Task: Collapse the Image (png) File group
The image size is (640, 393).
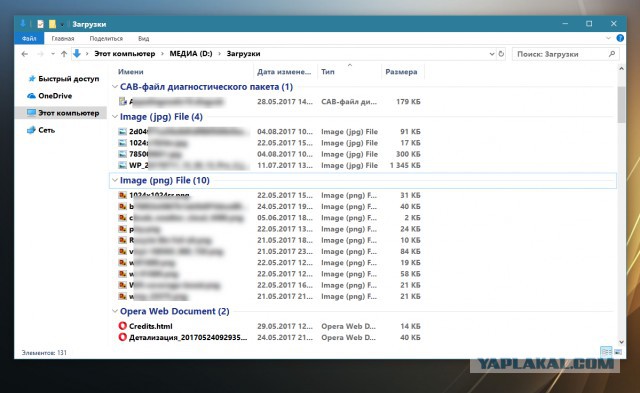Action: coord(115,180)
